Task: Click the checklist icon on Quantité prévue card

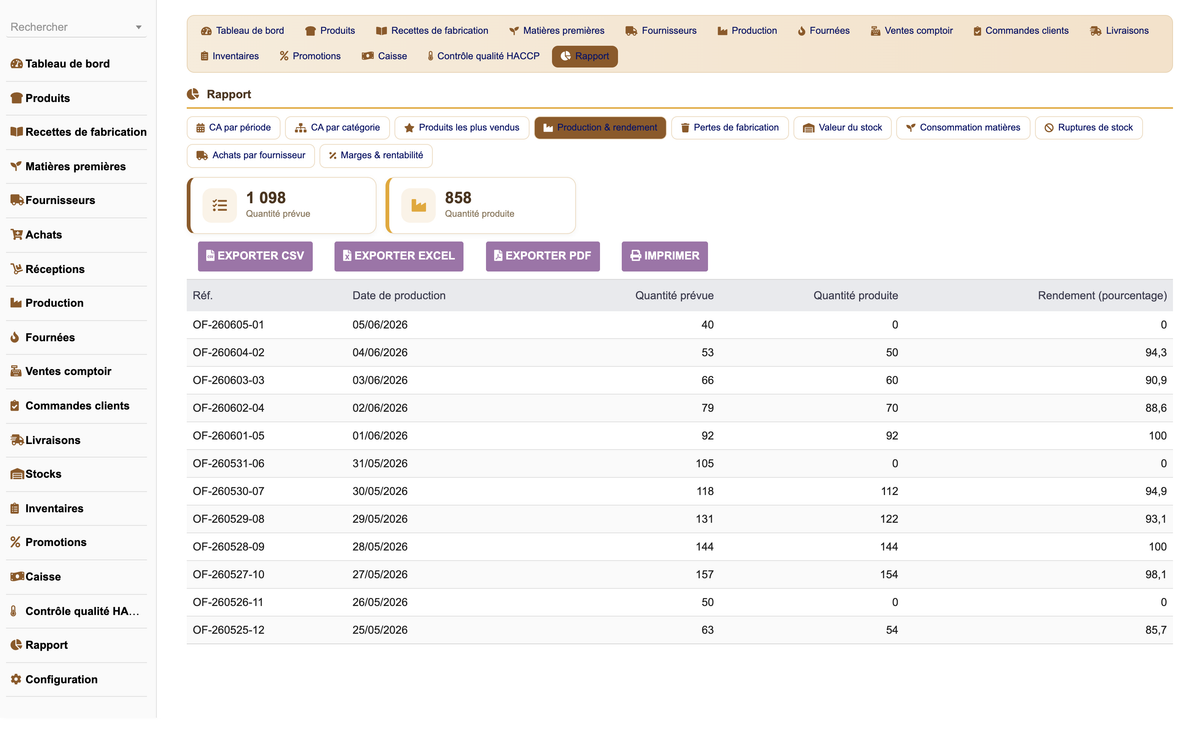Action: [x=220, y=205]
